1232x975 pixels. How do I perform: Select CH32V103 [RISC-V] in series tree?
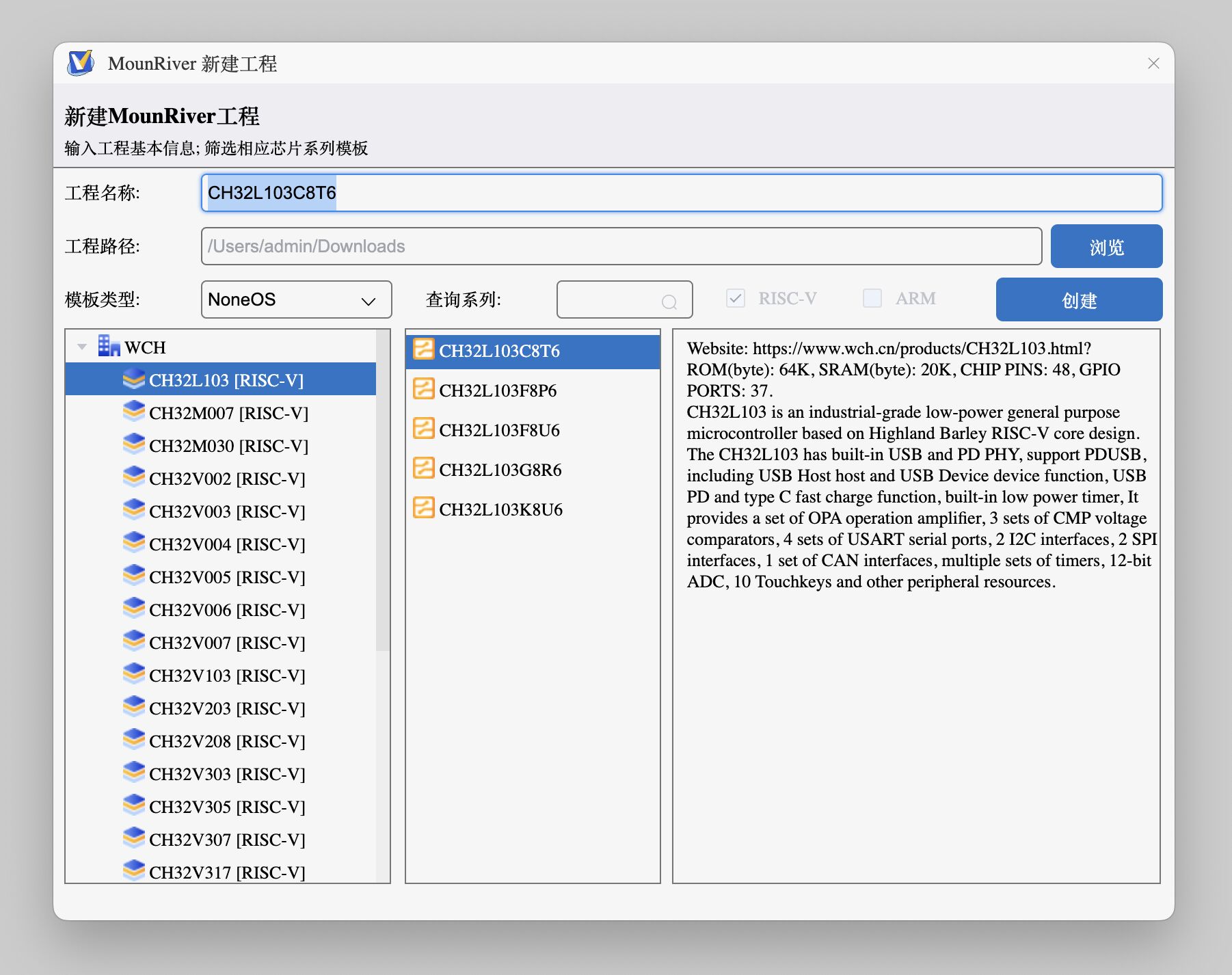coord(227,676)
